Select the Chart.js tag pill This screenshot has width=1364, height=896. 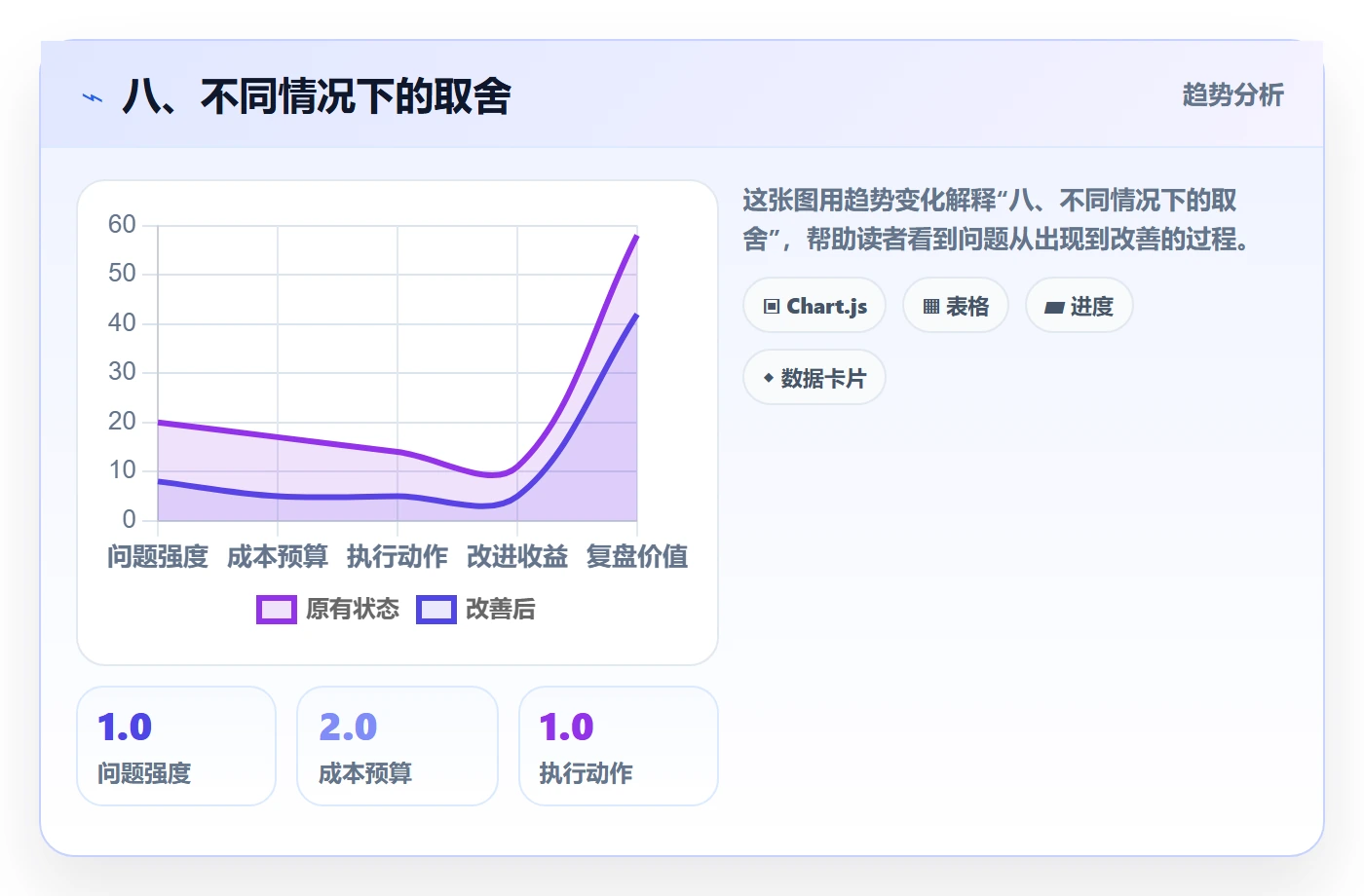tap(815, 306)
